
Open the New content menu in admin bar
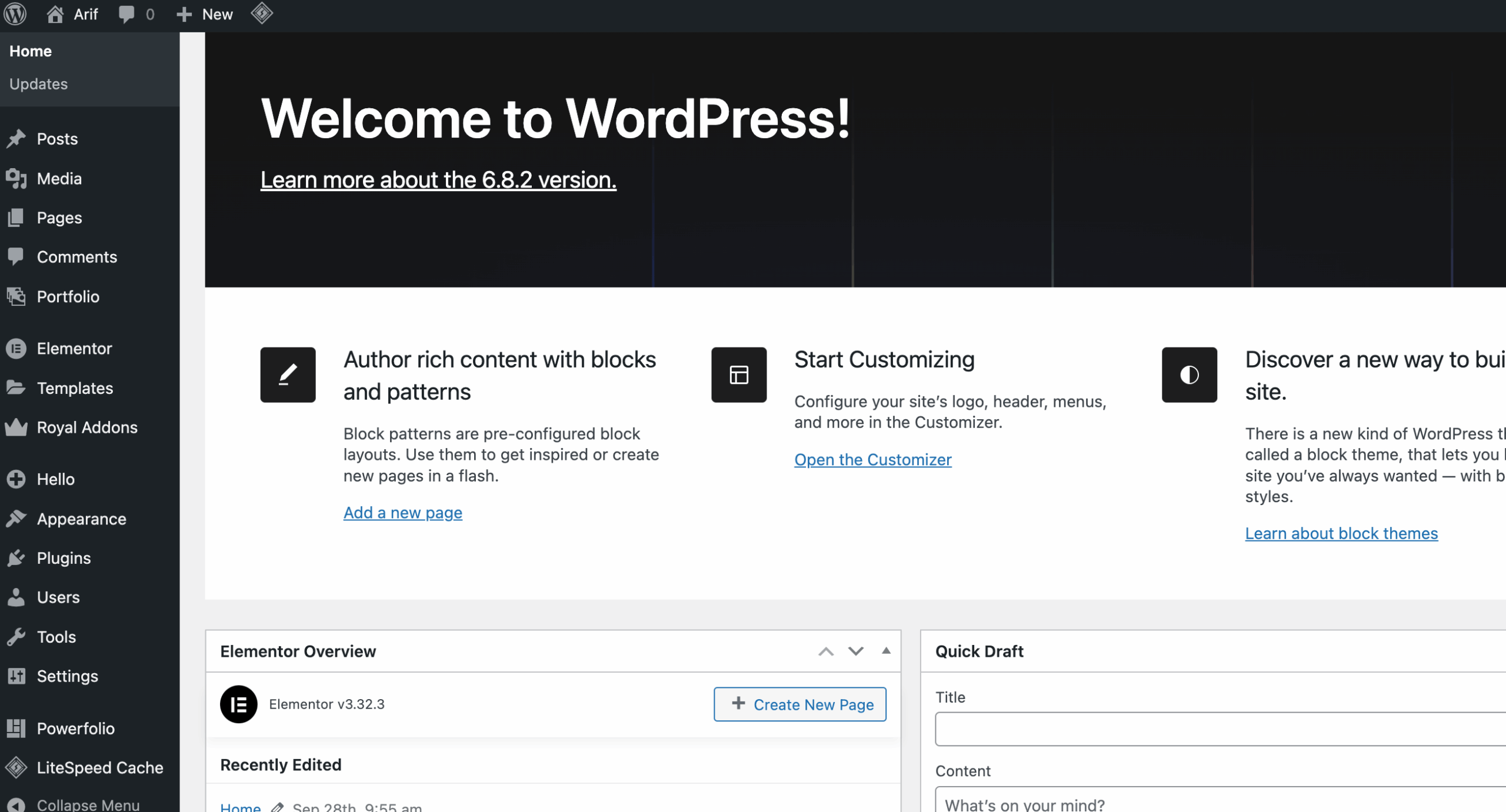205,14
